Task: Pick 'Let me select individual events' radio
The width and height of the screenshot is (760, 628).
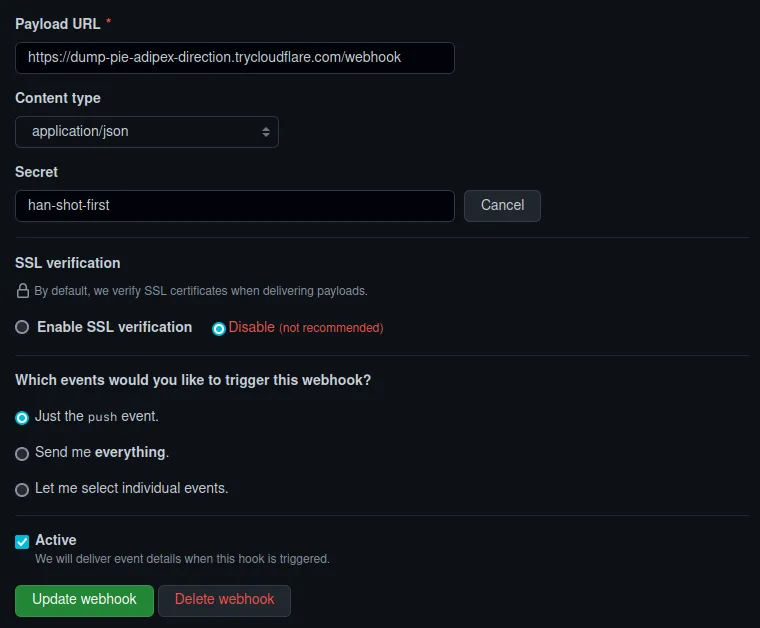Action: point(22,490)
